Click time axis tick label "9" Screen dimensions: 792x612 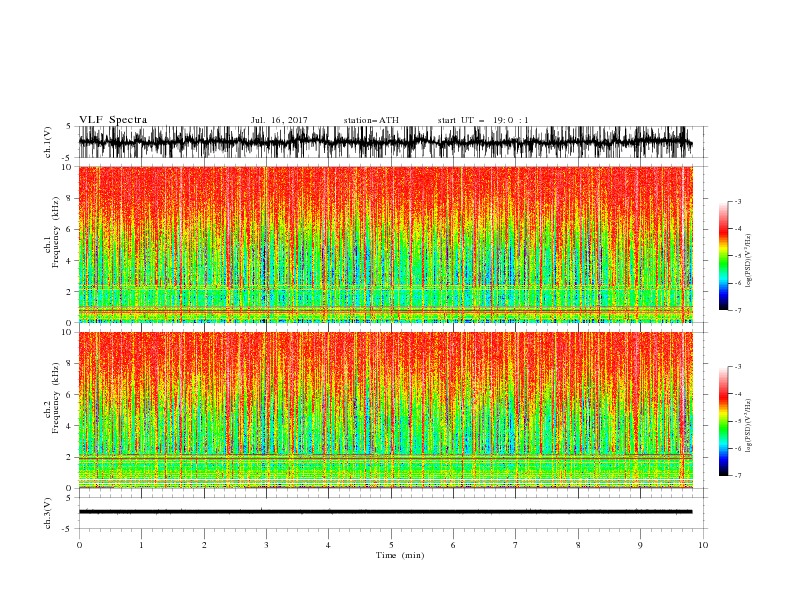(640, 545)
